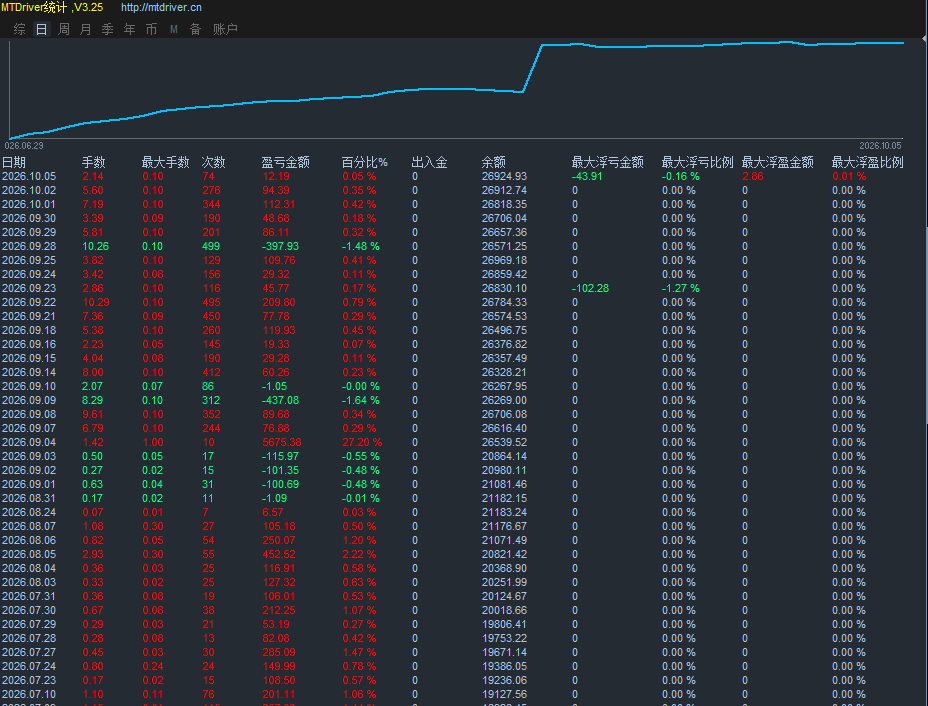Click the 日期 column header

[x=14, y=162]
